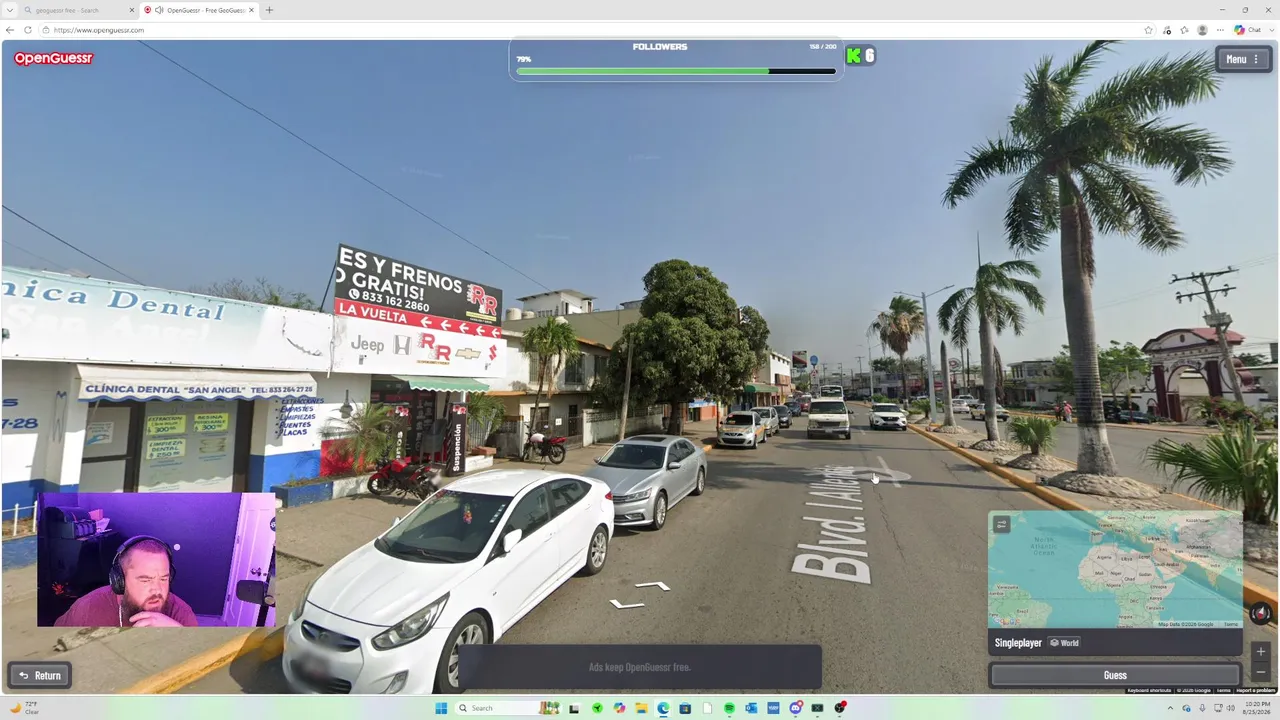Viewport: 1280px width, 720px height.
Task: Click the world guess map
Action: [x=1115, y=570]
